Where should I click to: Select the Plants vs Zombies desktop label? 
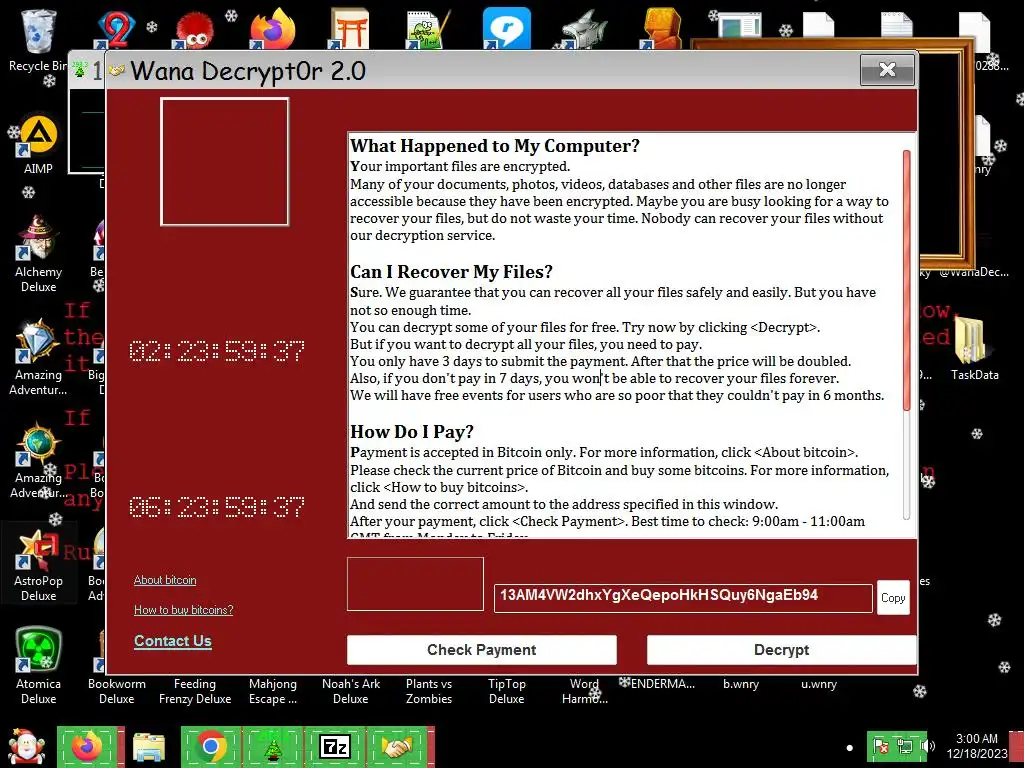pos(428,691)
